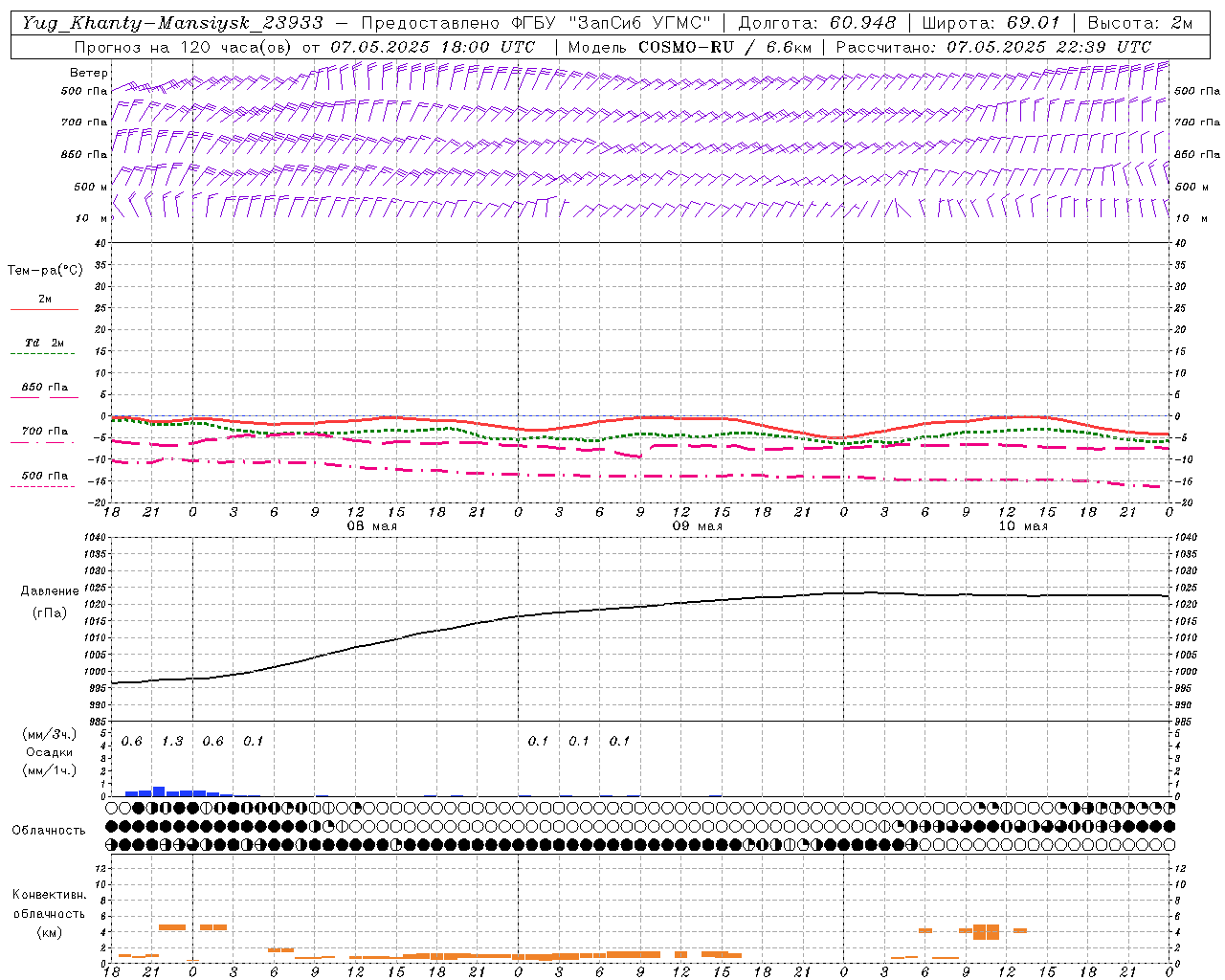Screen dimensions: 1225x980
Task: Click the station title Yug_Khanty-Mansiysk_23933
Action: (172, 23)
